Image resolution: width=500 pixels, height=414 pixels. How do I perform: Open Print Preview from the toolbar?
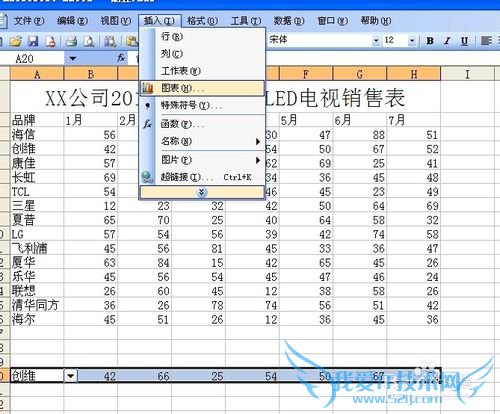click(x=89, y=41)
